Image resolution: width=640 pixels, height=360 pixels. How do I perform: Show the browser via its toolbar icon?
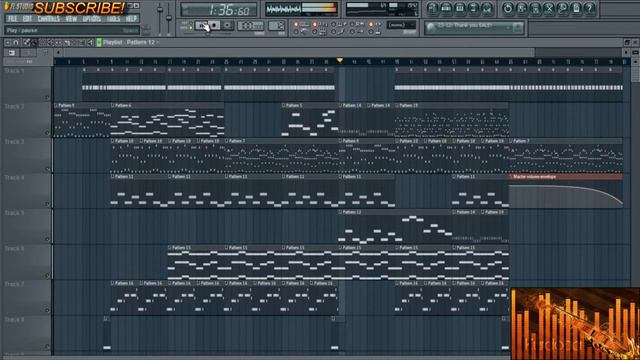[473, 9]
